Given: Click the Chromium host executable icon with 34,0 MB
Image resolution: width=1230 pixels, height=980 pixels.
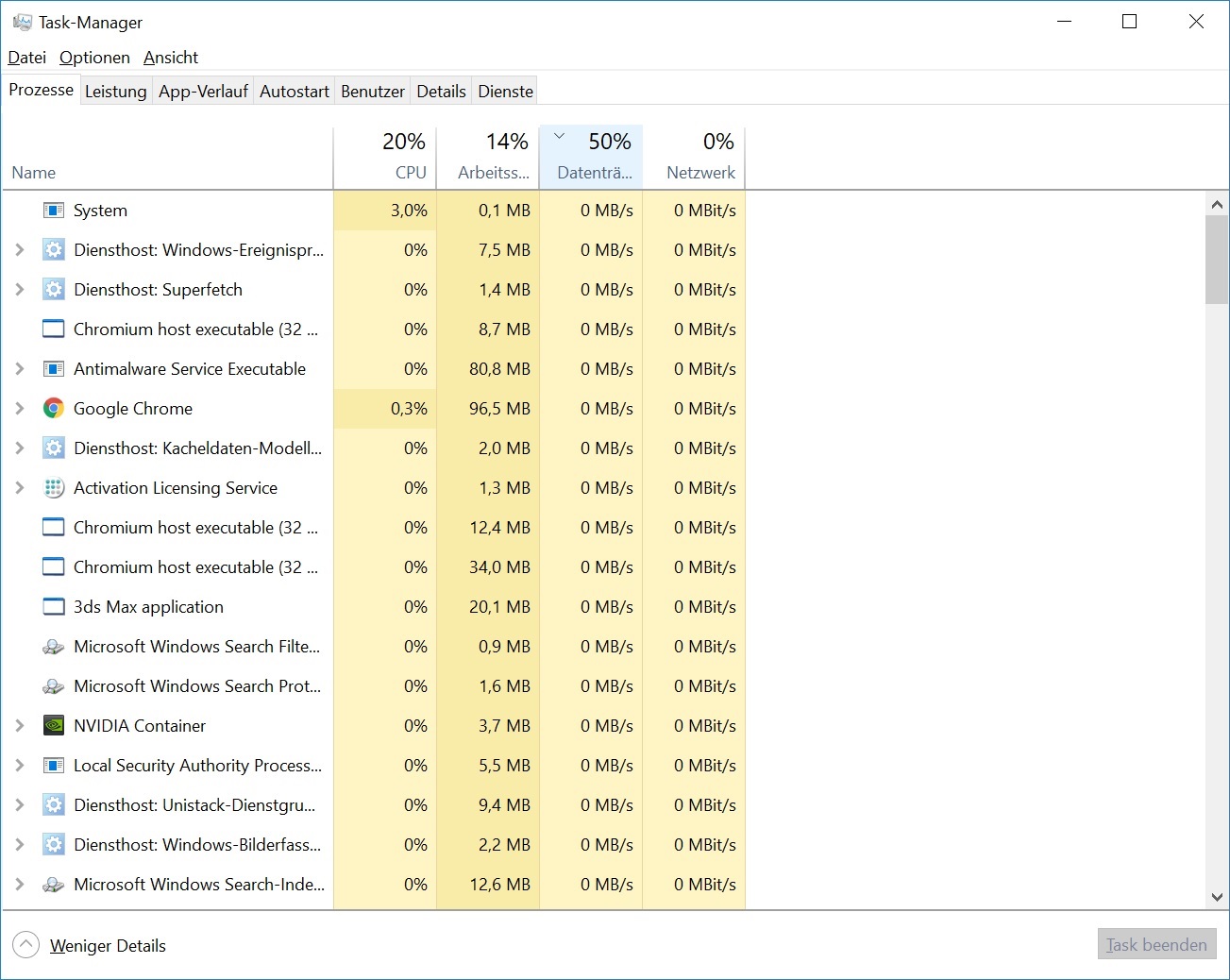Looking at the screenshot, I should (x=54, y=567).
